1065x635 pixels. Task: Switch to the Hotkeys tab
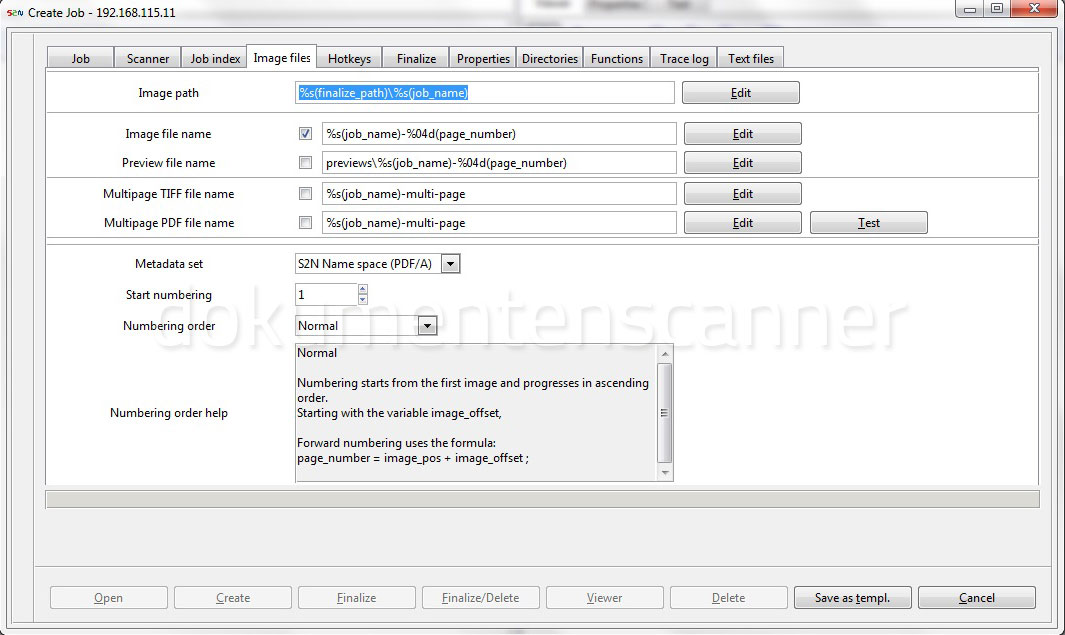click(349, 58)
